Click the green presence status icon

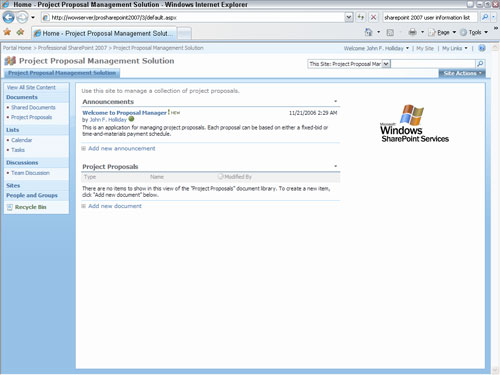[x=131, y=119]
